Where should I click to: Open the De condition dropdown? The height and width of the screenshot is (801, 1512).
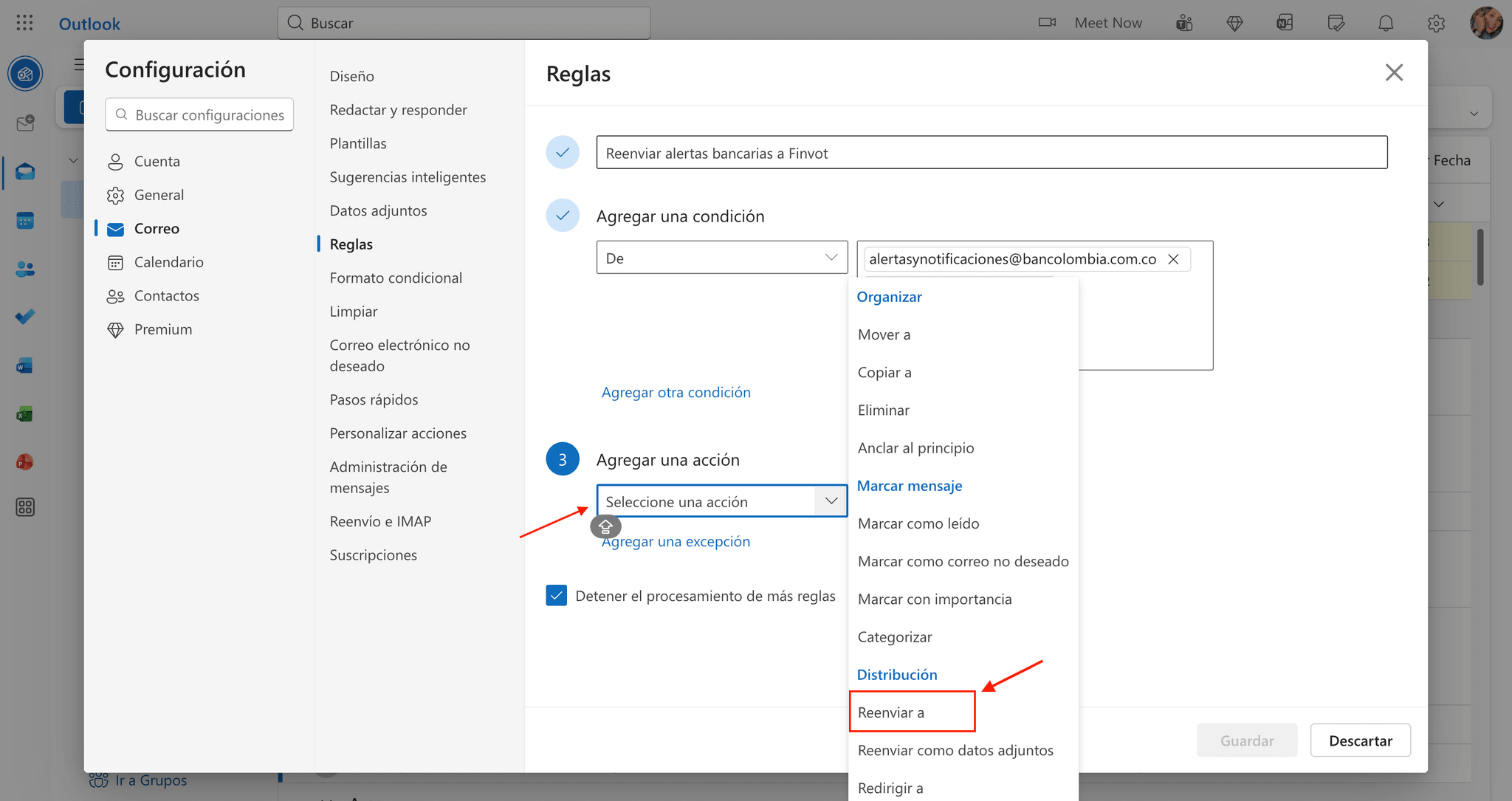(721, 258)
